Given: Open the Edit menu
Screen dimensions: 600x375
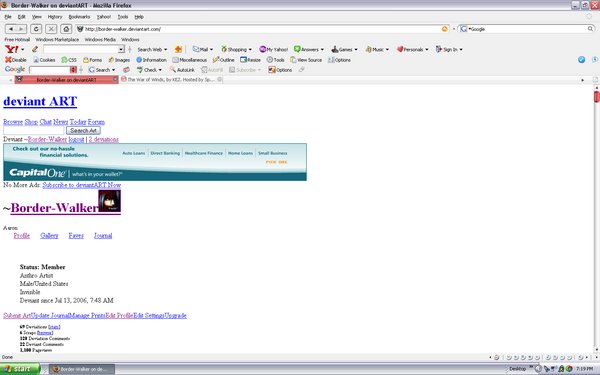Looking at the screenshot, I should [x=21, y=17].
